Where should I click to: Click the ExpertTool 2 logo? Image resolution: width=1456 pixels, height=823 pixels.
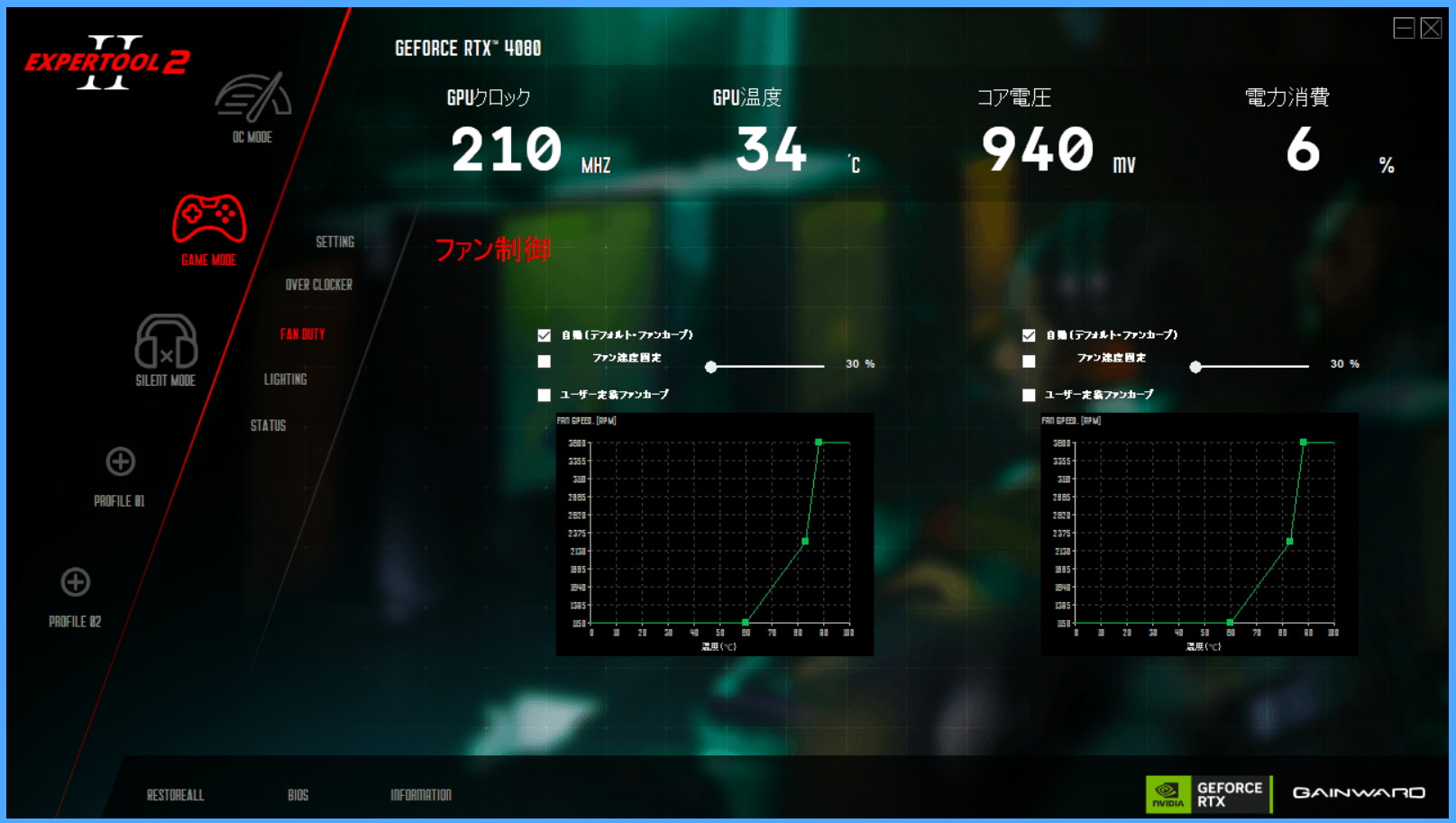tap(107, 62)
